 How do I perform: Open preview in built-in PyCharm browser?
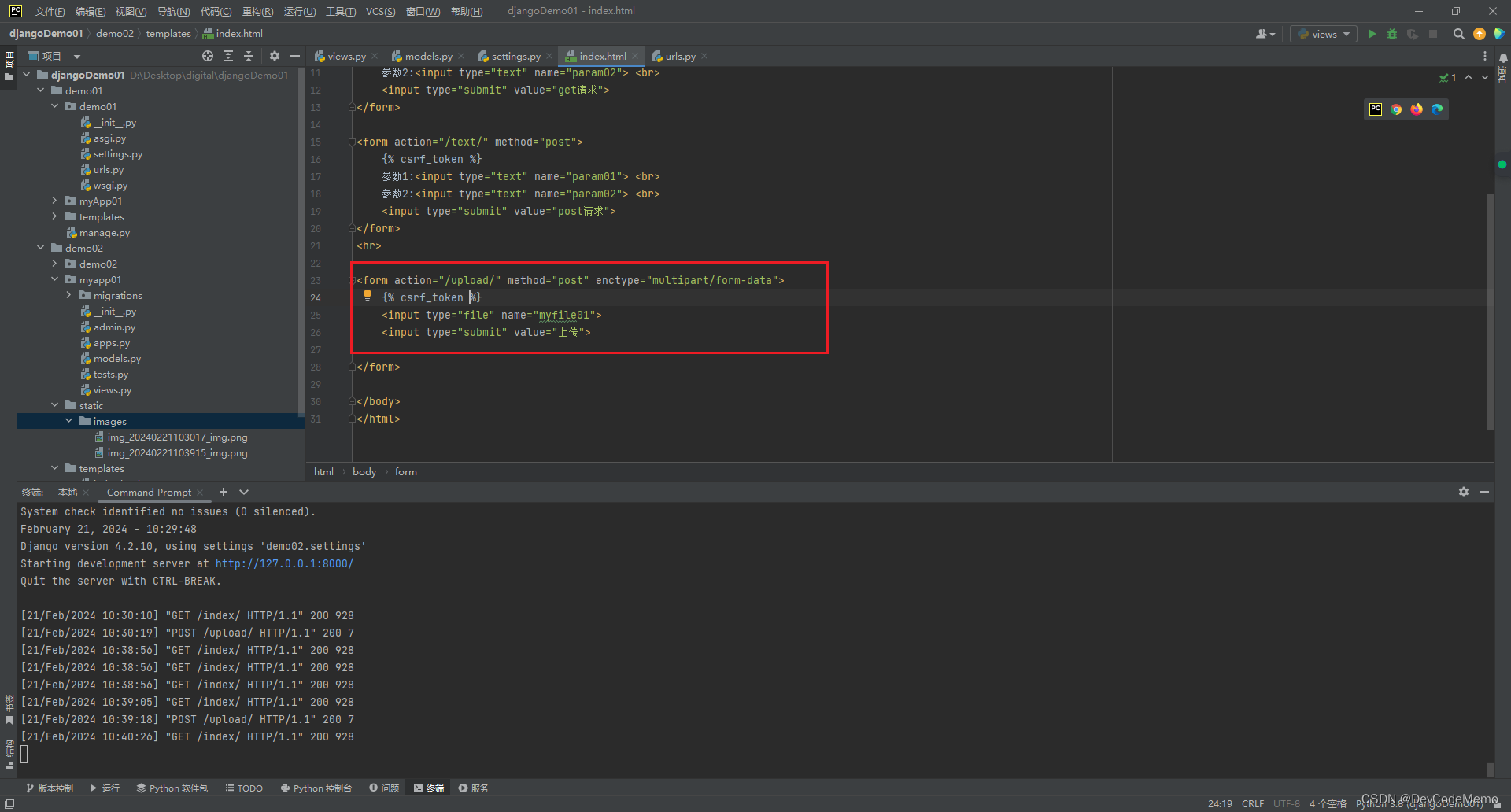click(1376, 109)
